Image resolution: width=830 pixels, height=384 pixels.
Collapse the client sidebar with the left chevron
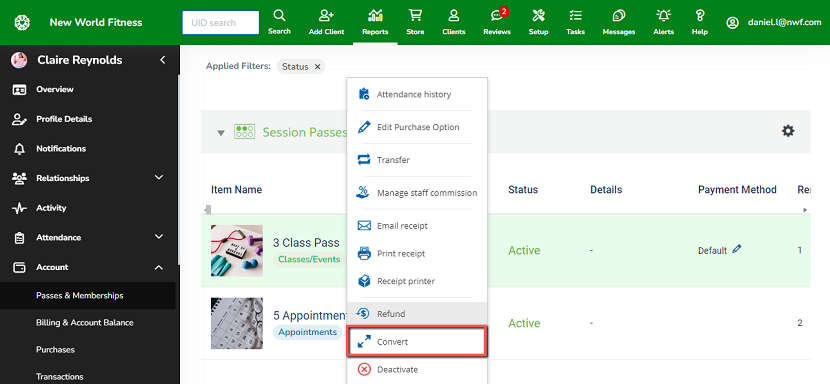pos(163,60)
